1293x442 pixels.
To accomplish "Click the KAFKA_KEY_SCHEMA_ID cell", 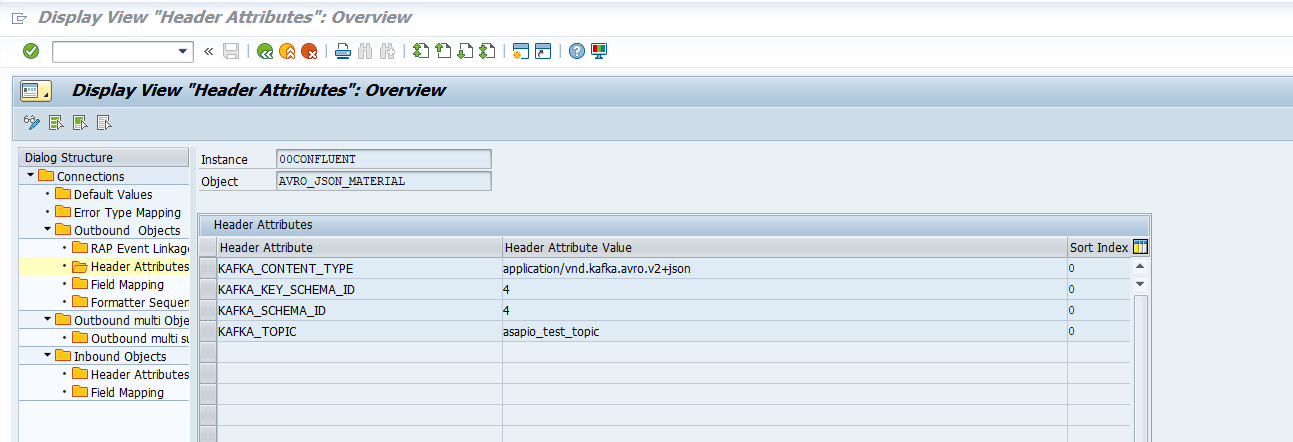I will point(359,289).
